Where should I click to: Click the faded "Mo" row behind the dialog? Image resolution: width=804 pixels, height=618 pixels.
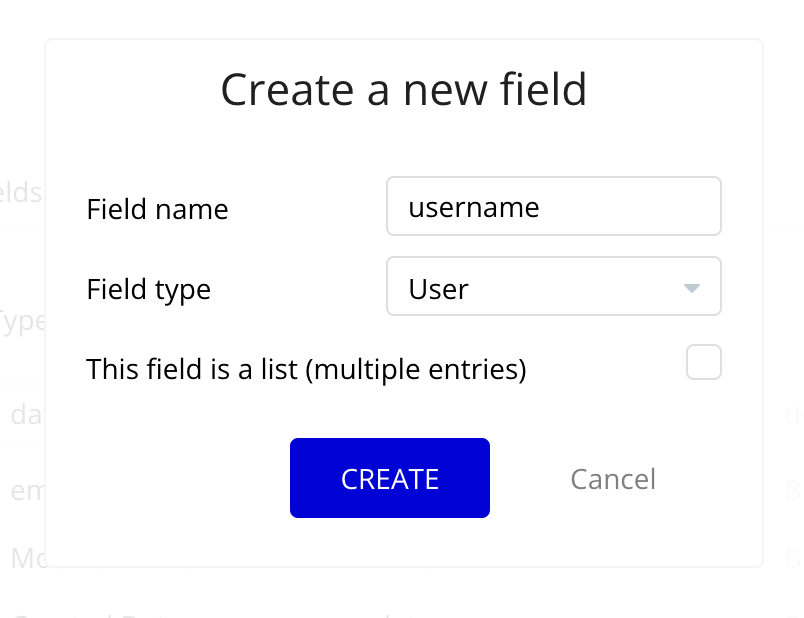coord(27,557)
